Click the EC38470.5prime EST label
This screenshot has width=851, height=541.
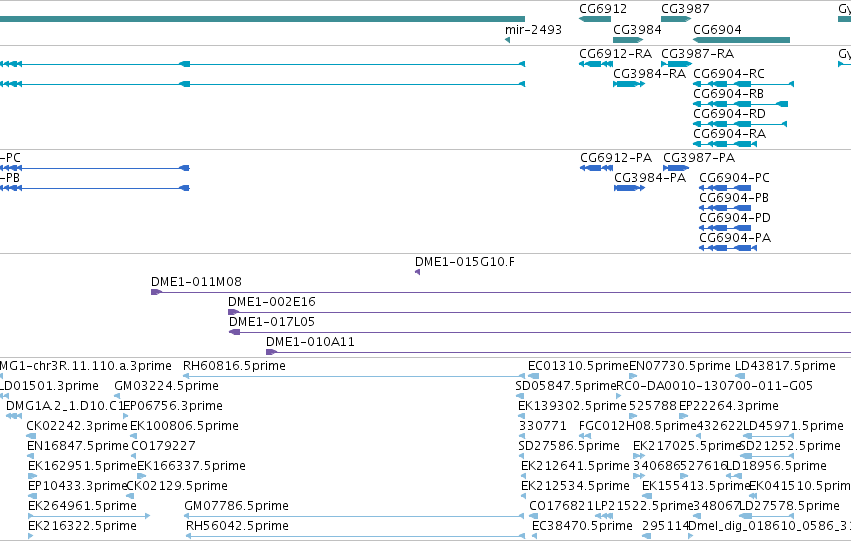click(x=582, y=527)
